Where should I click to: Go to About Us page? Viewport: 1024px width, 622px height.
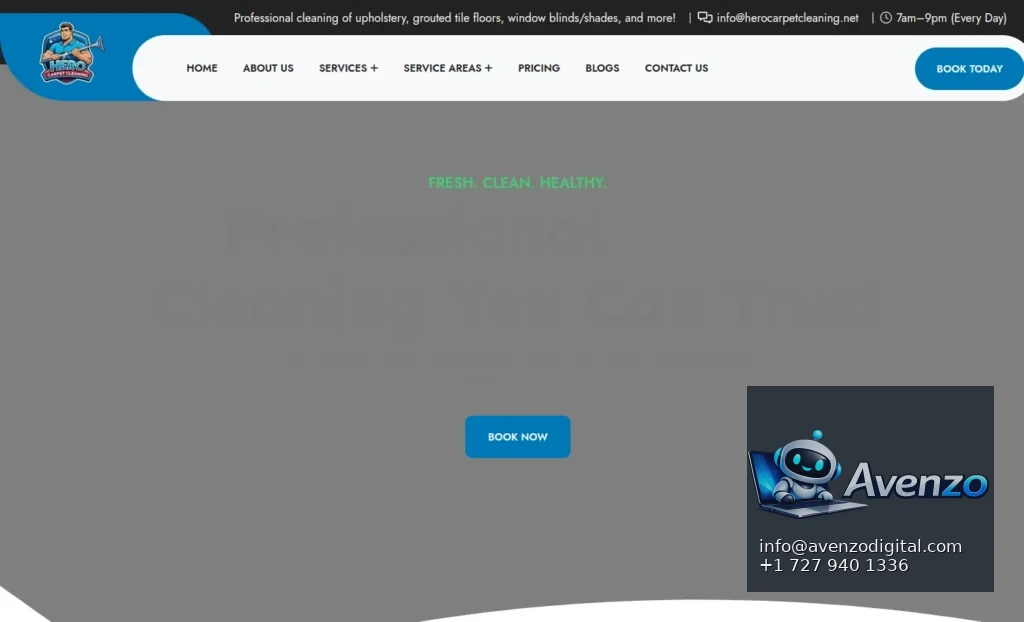268,68
